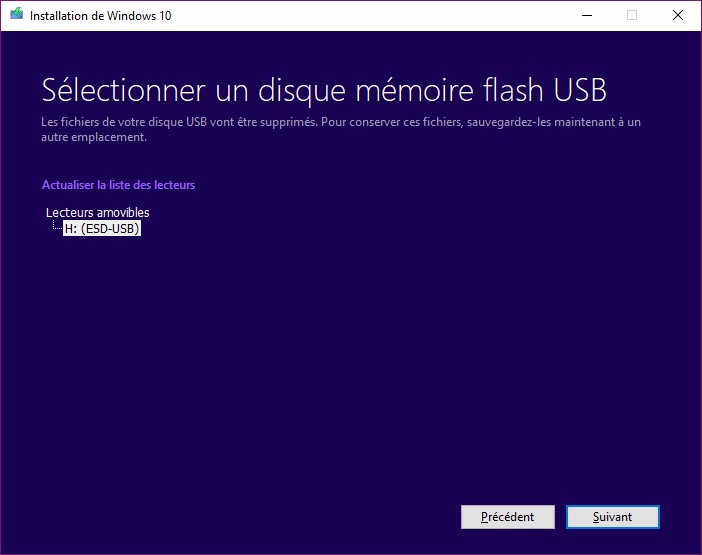Click the text line ending 'autre emplacement.'
Image resolution: width=702 pixels, height=555 pixels.
click(x=94, y=137)
